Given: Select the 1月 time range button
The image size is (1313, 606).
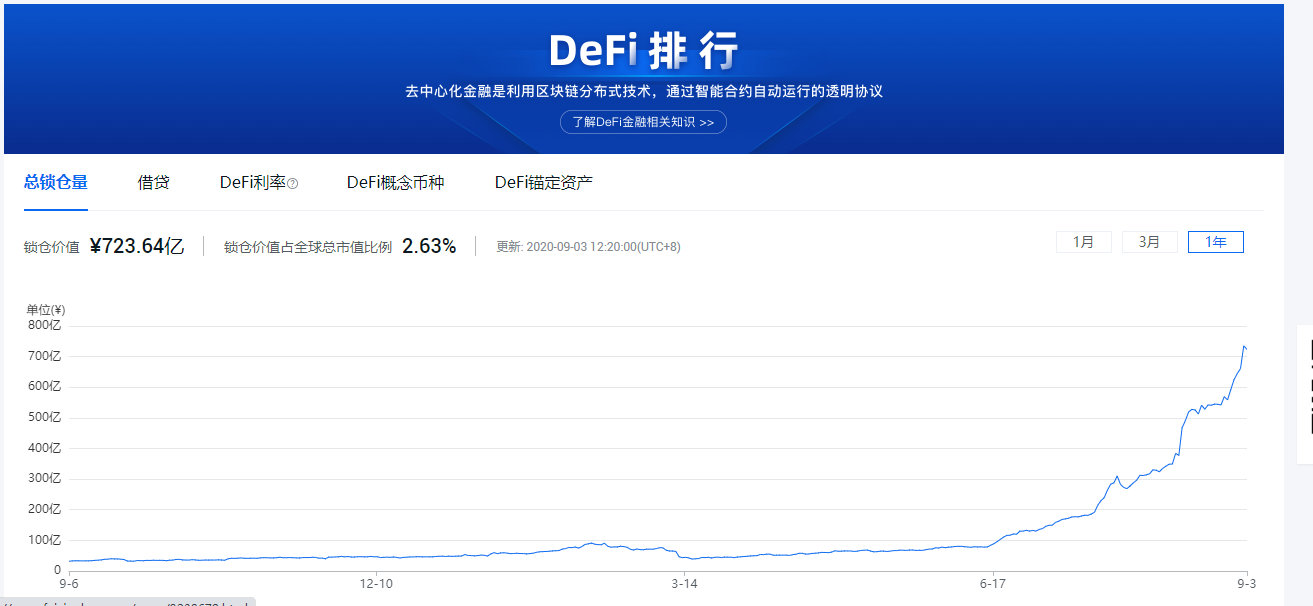Looking at the screenshot, I should pos(1084,242).
